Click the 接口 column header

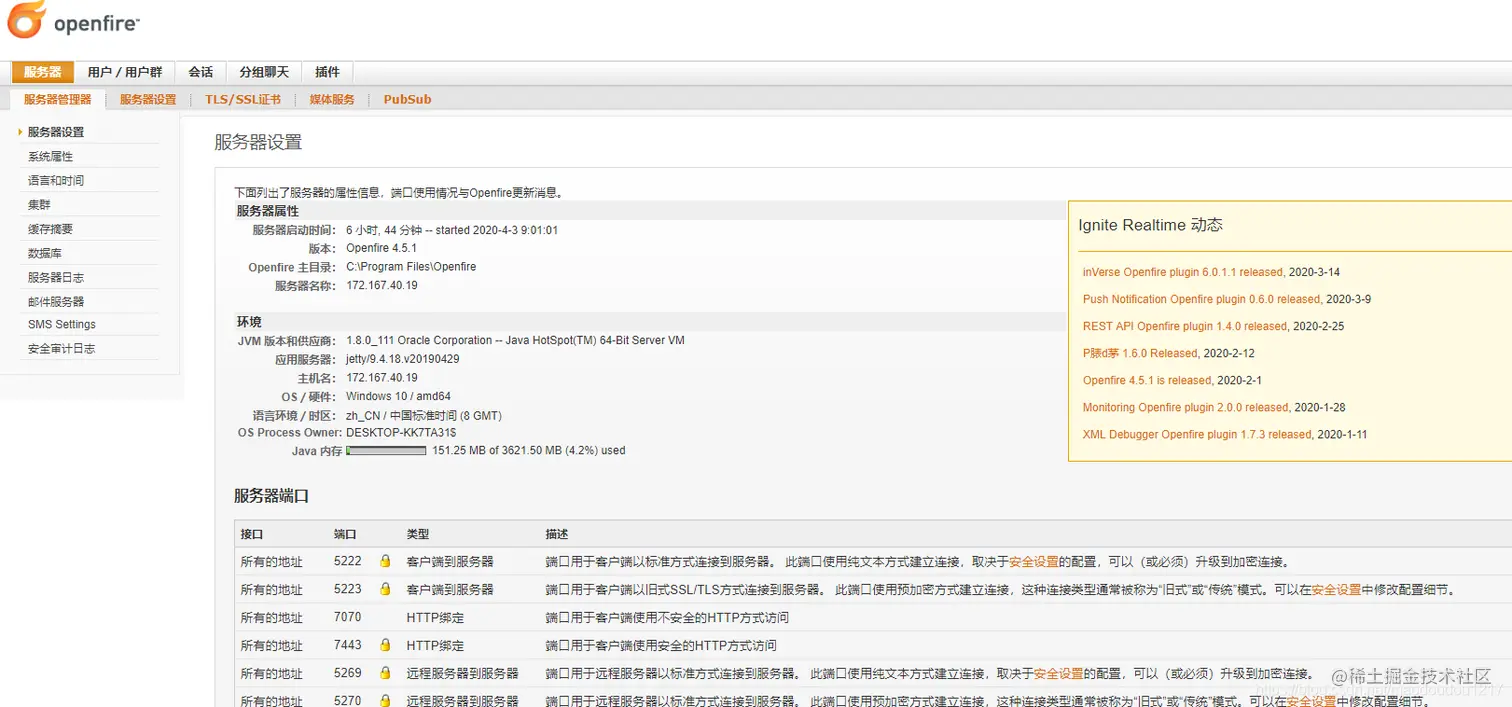click(252, 534)
